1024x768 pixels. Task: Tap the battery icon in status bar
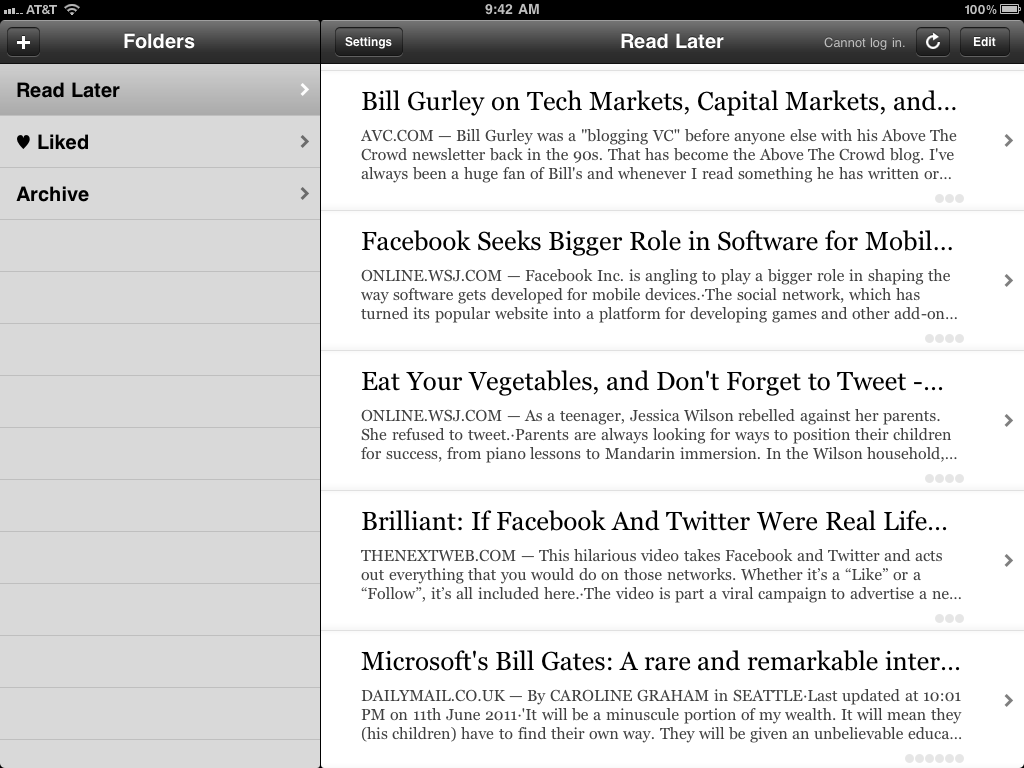point(1009,9)
